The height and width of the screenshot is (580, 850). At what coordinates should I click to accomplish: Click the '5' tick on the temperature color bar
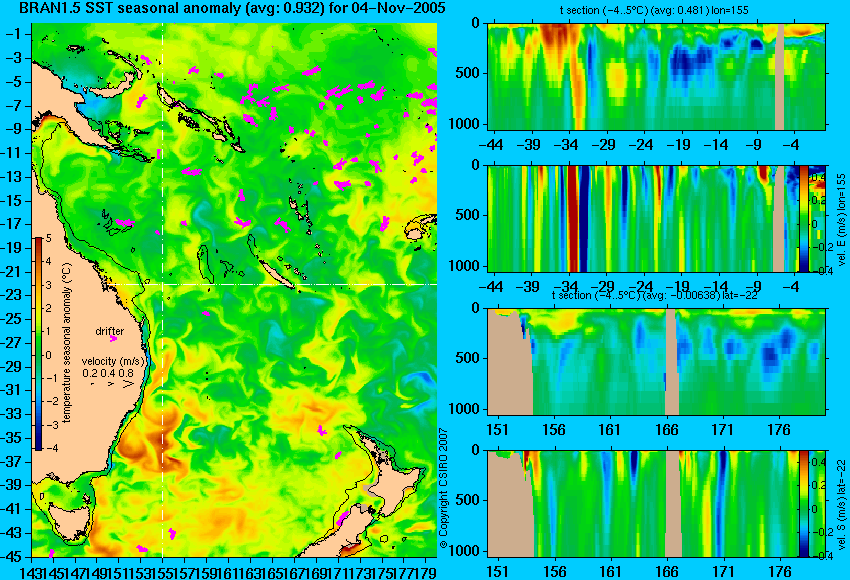[48, 238]
